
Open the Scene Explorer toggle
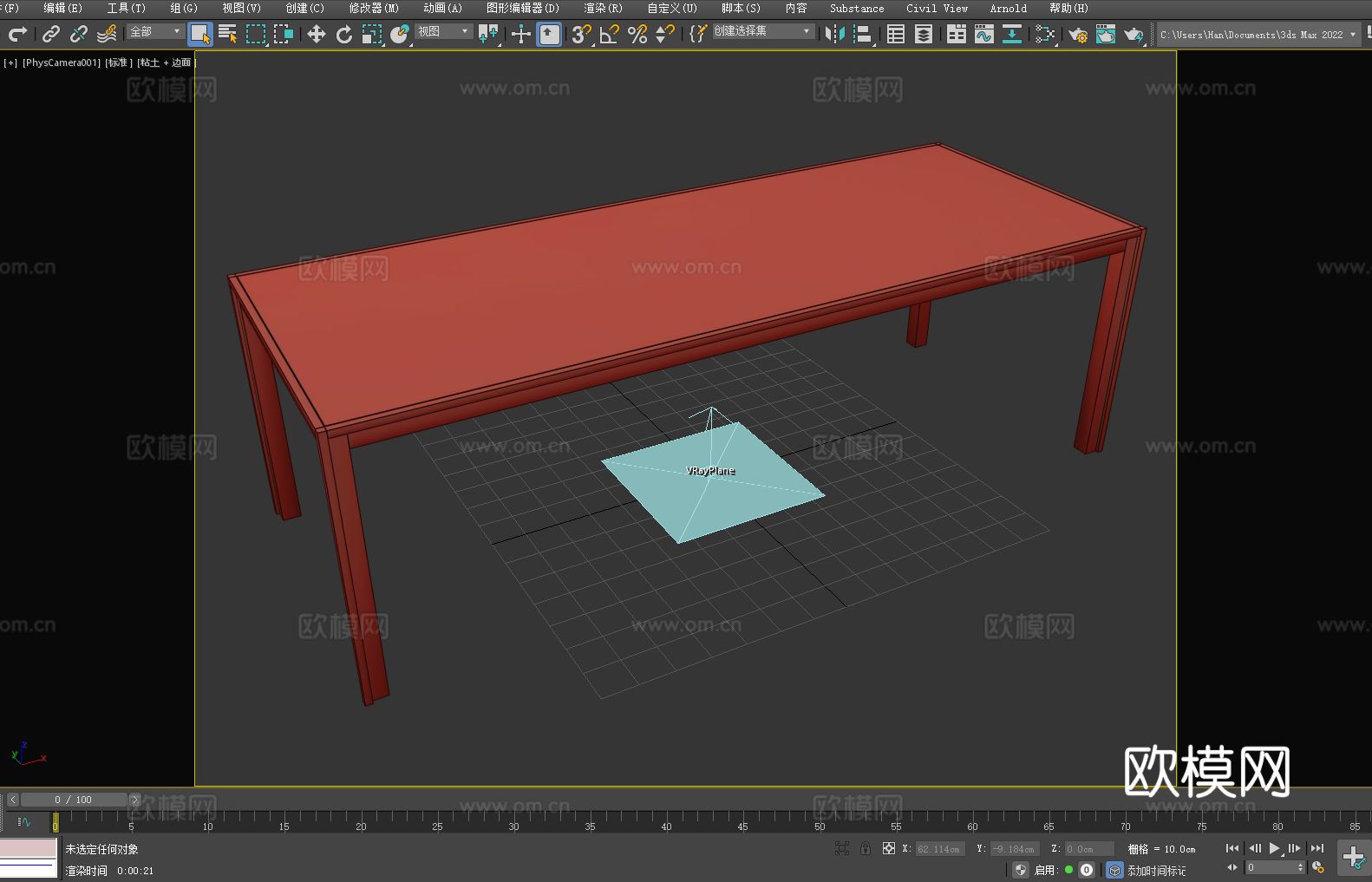point(896,34)
